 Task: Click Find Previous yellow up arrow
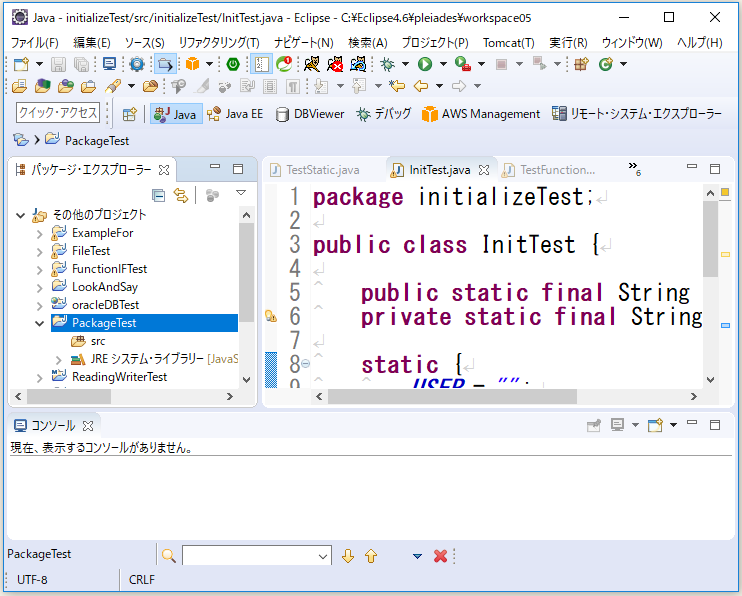point(371,556)
